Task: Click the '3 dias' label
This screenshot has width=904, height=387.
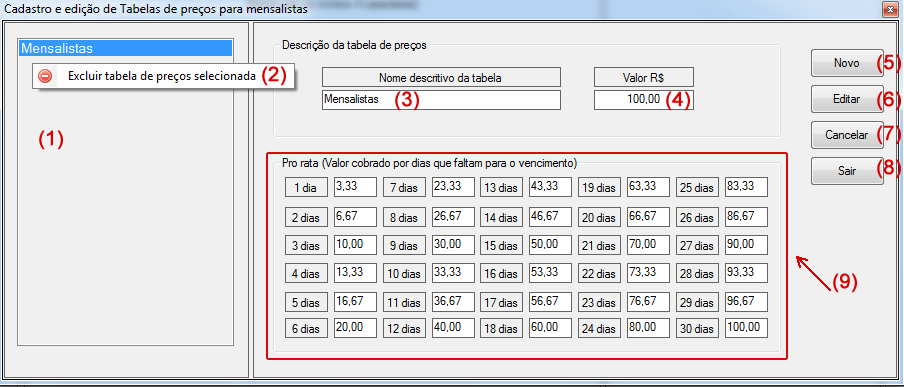Action: point(306,246)
